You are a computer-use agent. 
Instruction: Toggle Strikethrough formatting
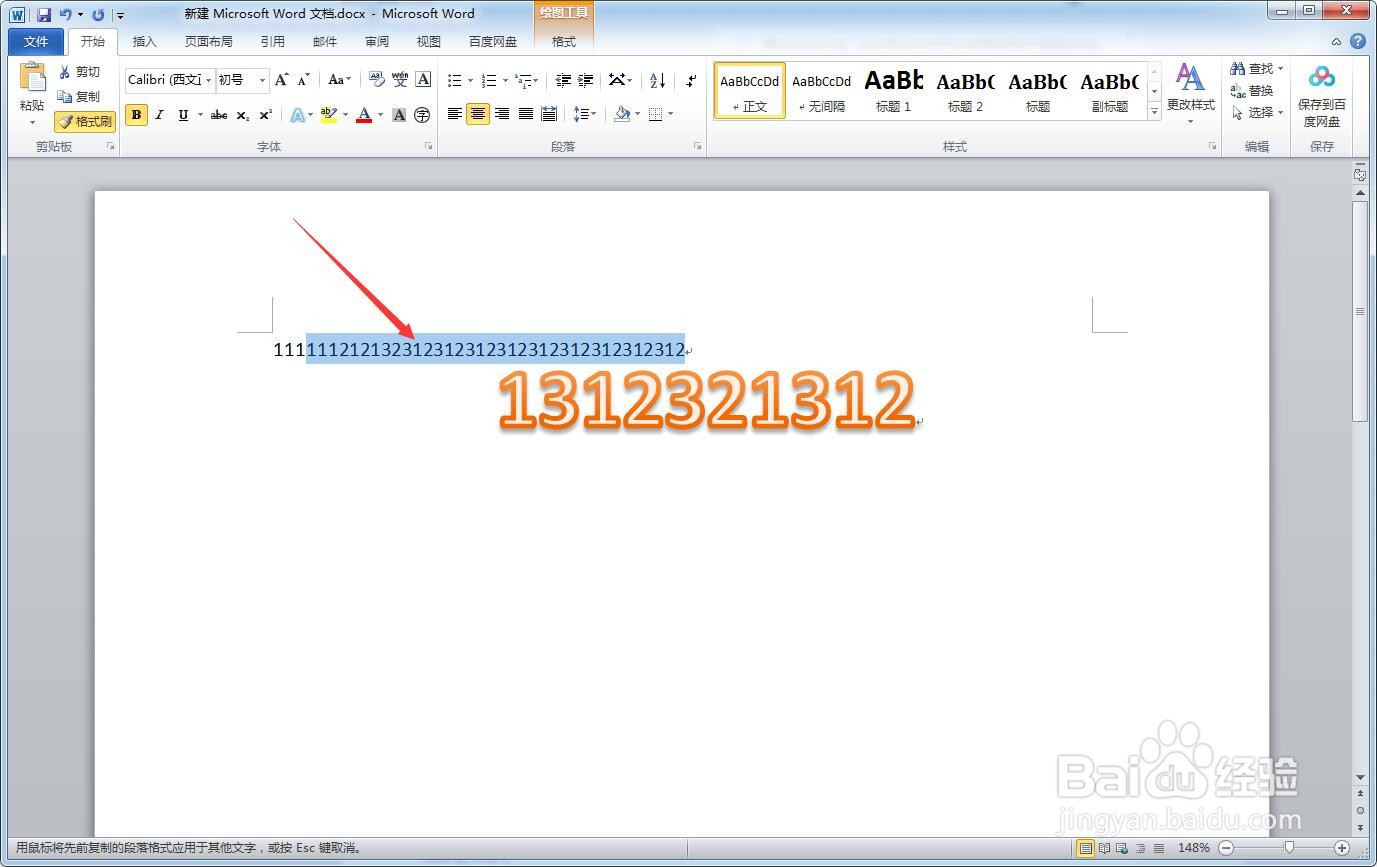coord(219,115)
